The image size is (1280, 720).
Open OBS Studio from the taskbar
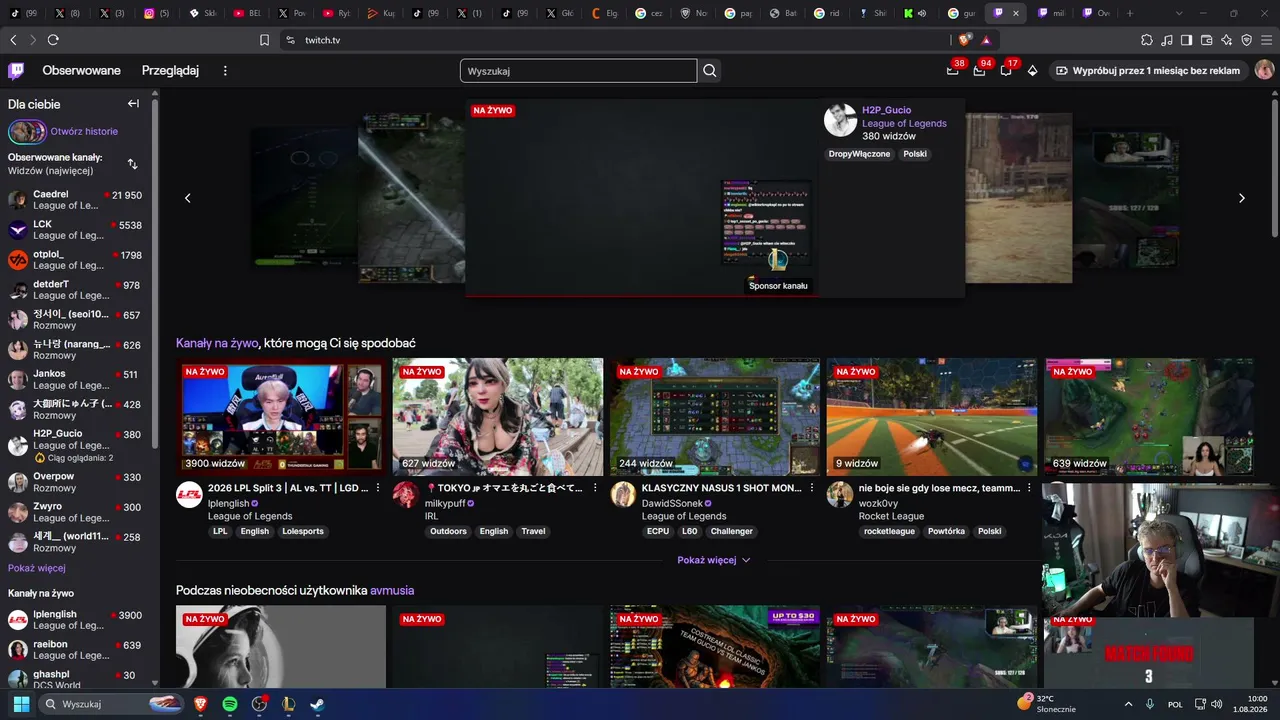tap(259, 704)
